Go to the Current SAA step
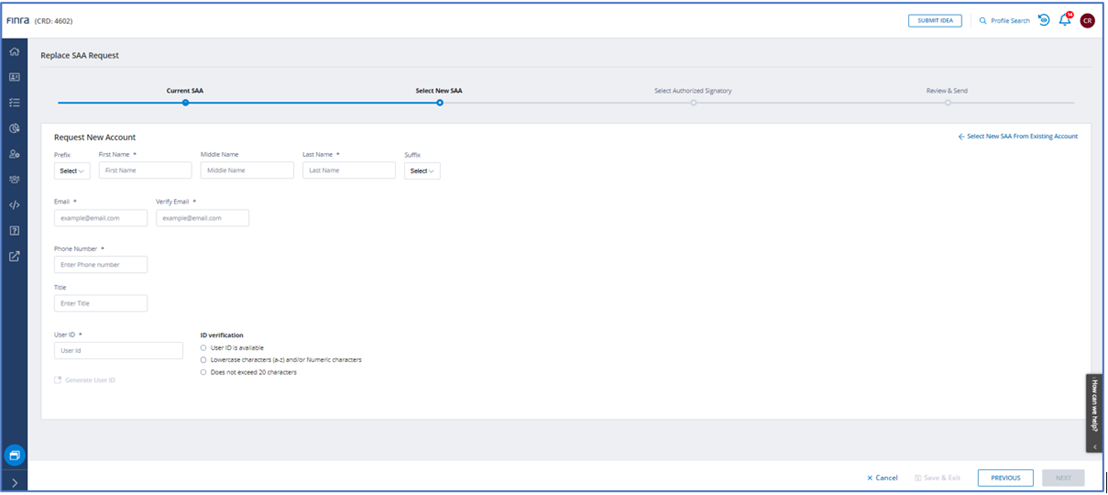 [x=185, y=102]
